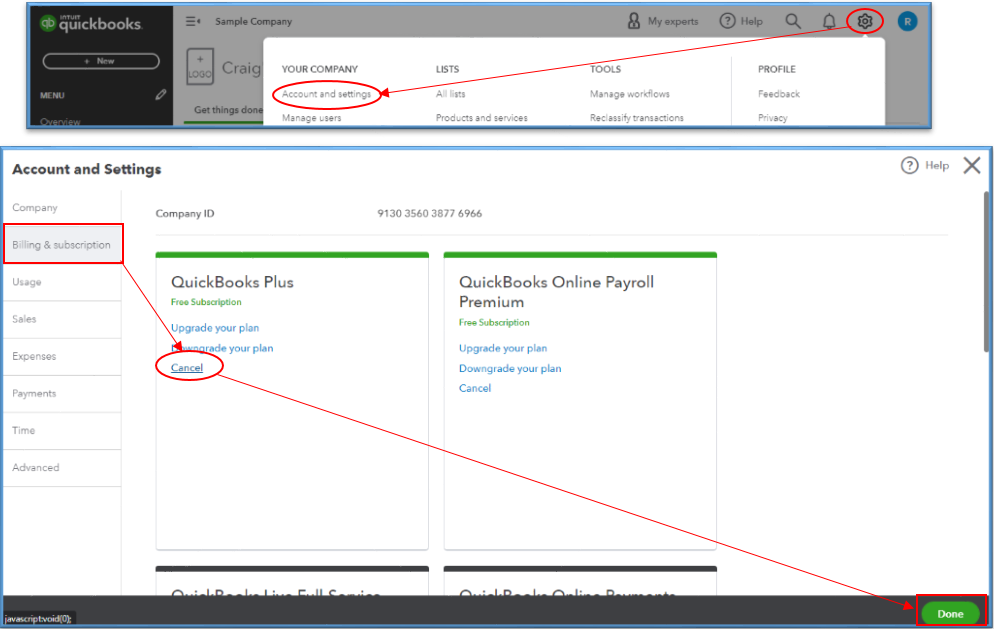994x629 pixels.
Task: Open the Sales settings tab
Action: (62, 319)
